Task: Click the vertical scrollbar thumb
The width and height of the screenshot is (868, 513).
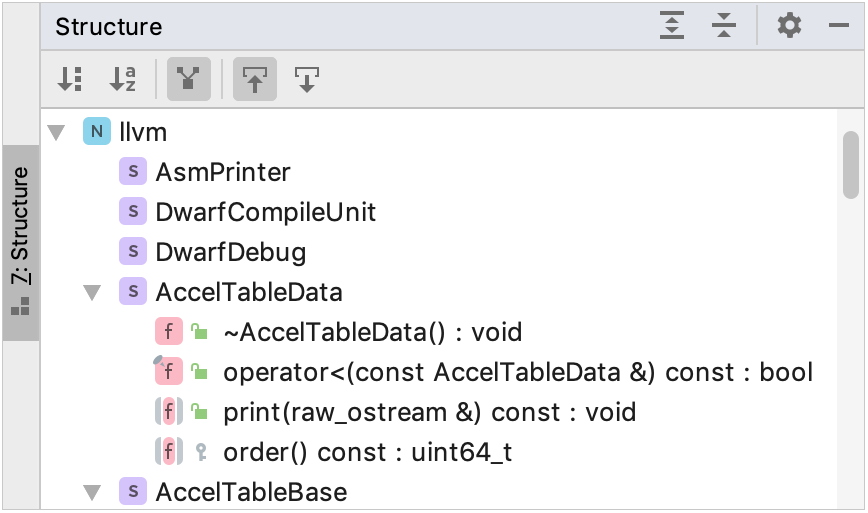Action: [852, 165]
